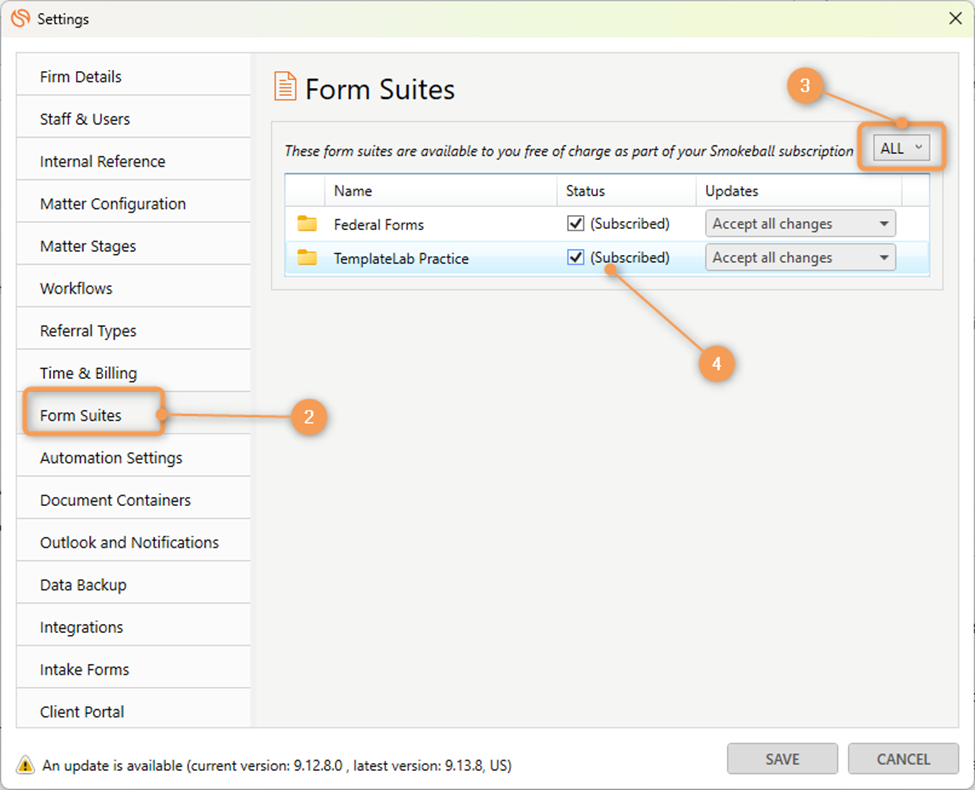Click the Smokeball logo in title bar

[x=19, y=19]
